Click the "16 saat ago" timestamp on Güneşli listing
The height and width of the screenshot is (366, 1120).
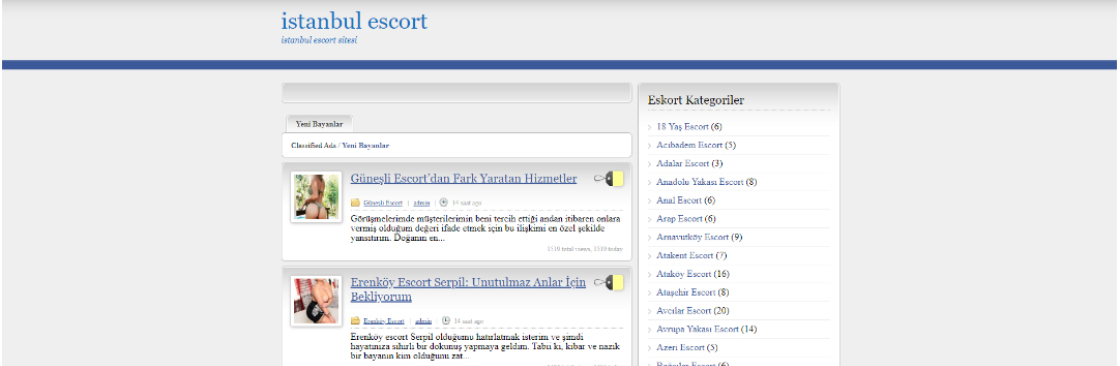(x=466, y=203)
